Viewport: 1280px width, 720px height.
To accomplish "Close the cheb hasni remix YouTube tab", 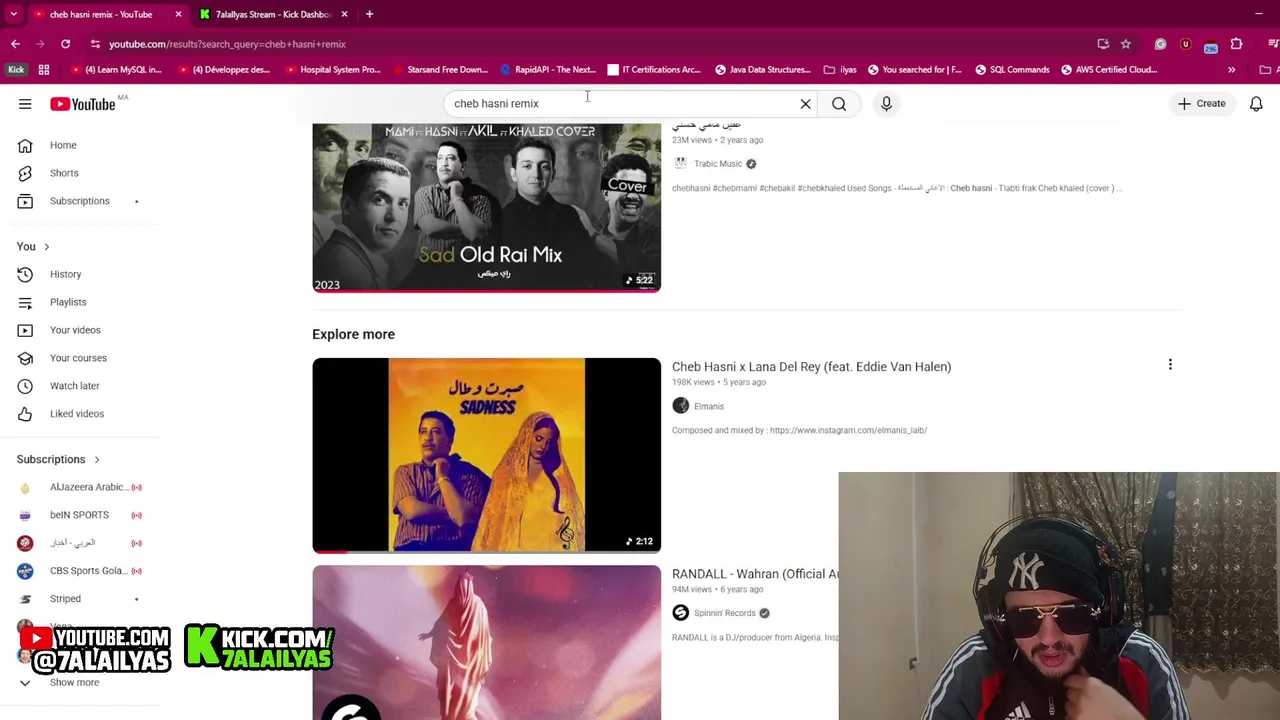I will [x=178, y=14].
